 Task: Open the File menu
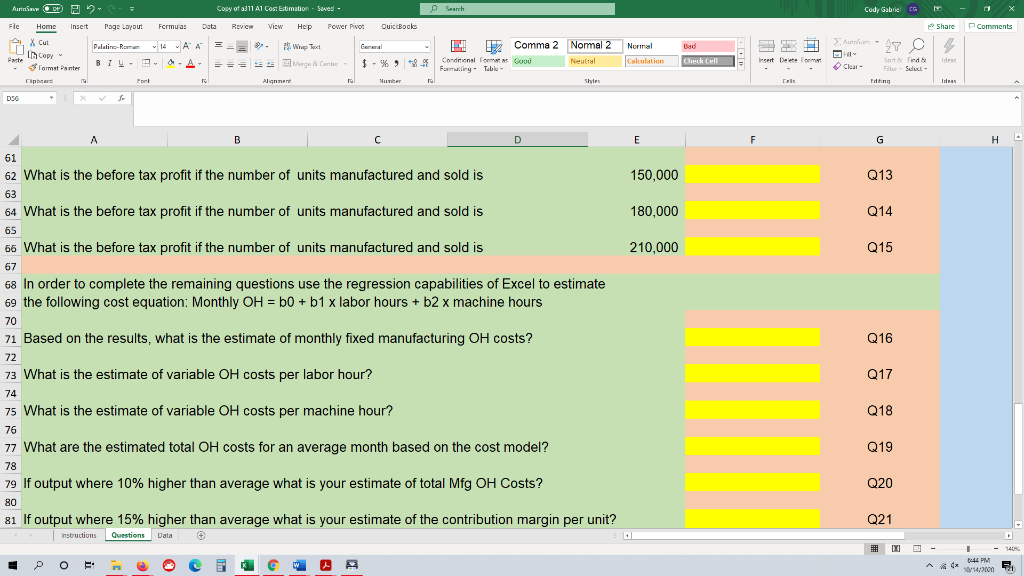[x=14, y=26]
